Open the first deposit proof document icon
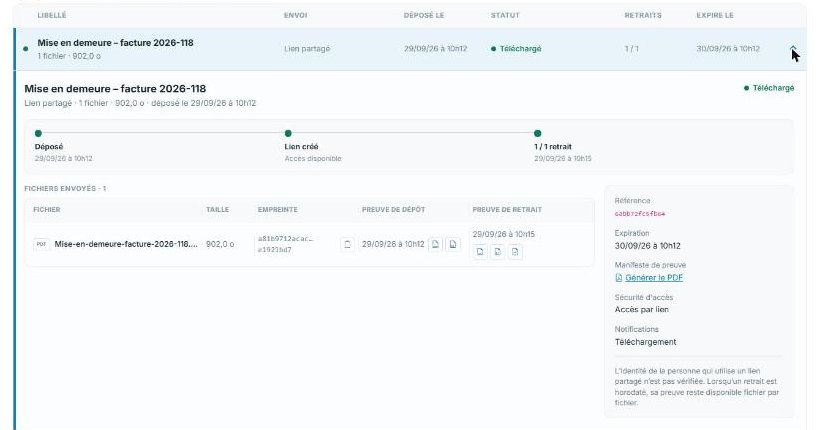The image size is (820, 430). click(435, 244)
